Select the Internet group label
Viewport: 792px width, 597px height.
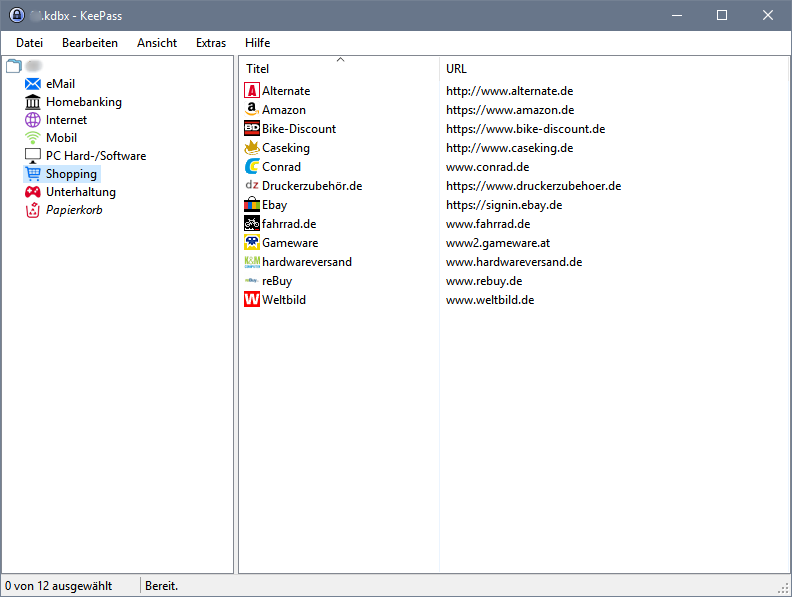66,120
